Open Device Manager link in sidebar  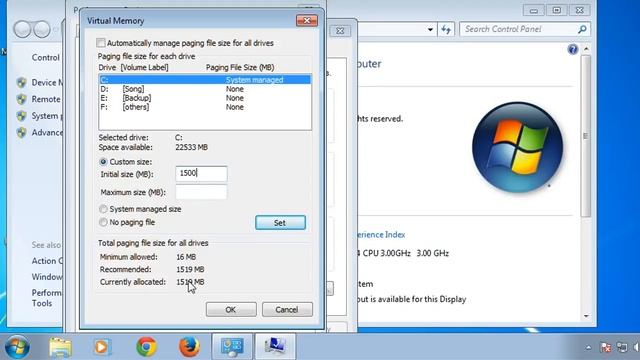tap(47, 82)
